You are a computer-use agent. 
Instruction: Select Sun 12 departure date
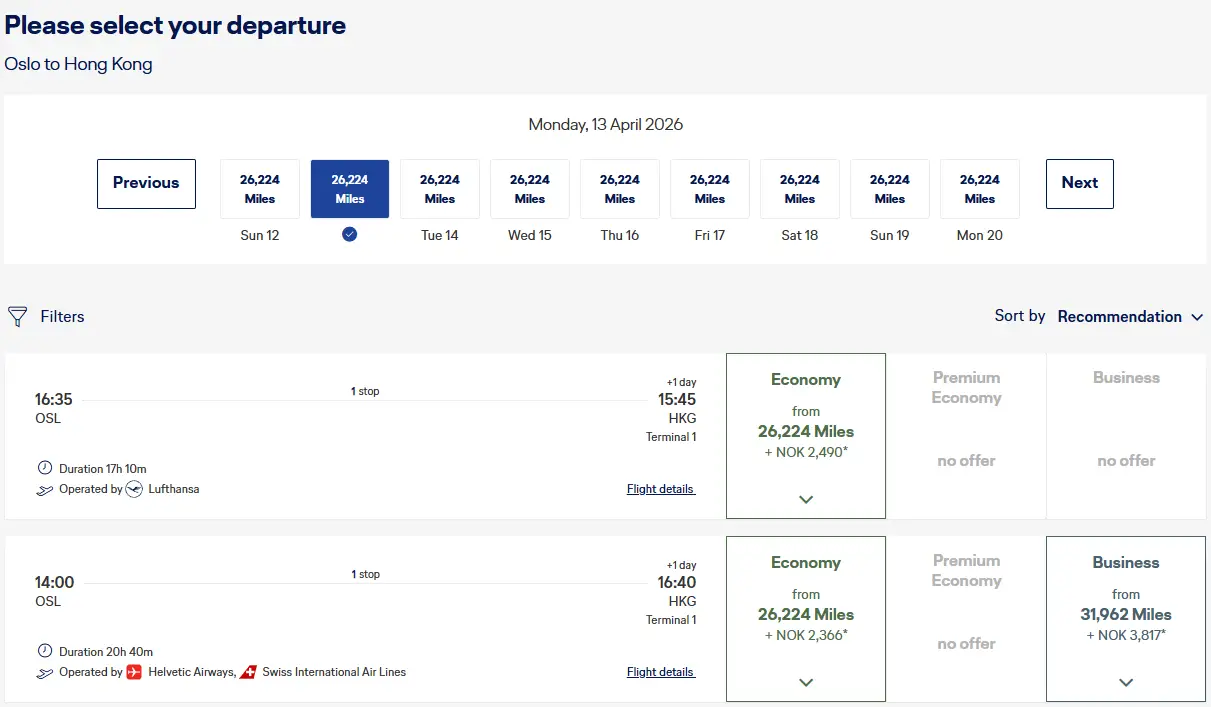point(260,189)
